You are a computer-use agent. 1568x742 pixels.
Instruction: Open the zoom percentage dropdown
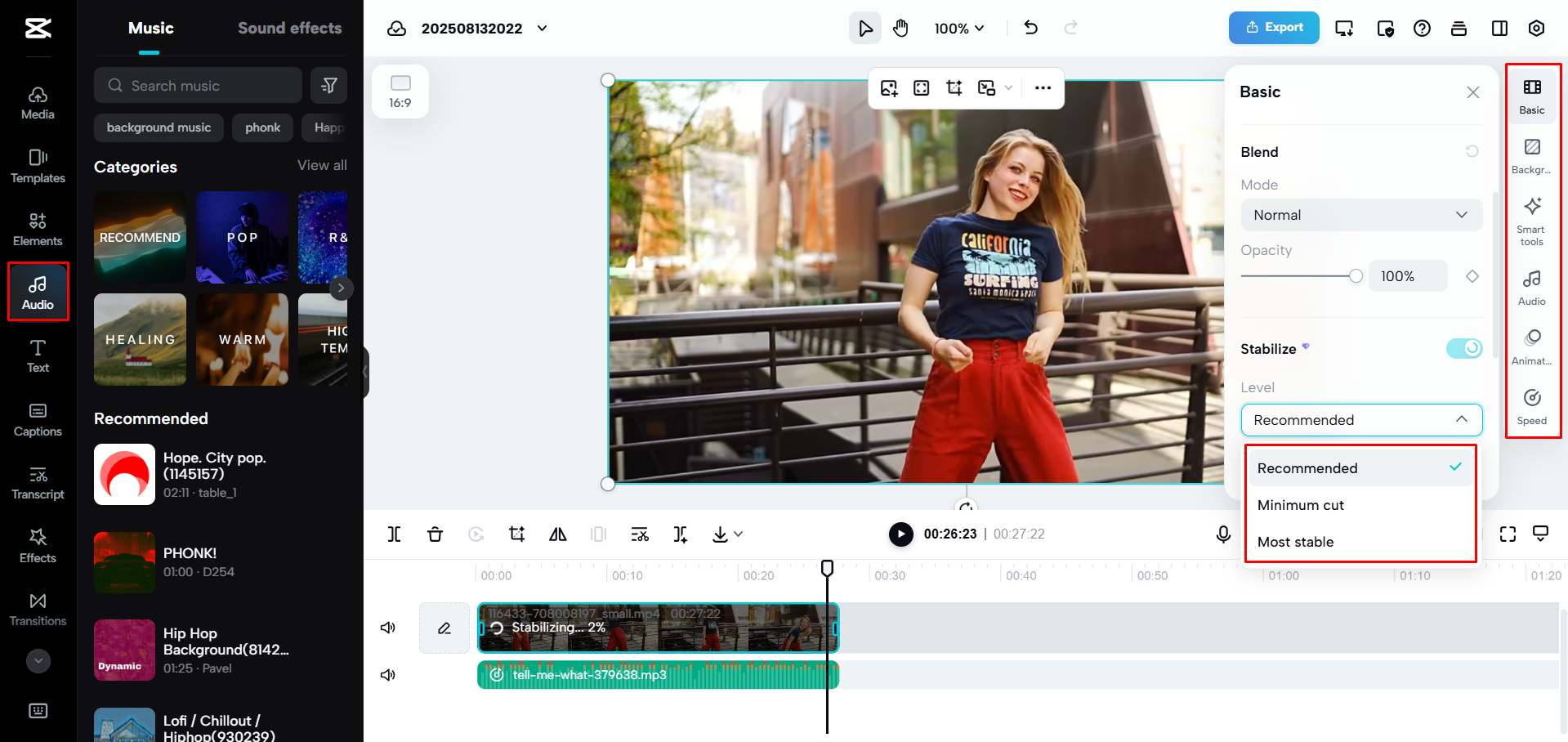click(958, 28)
